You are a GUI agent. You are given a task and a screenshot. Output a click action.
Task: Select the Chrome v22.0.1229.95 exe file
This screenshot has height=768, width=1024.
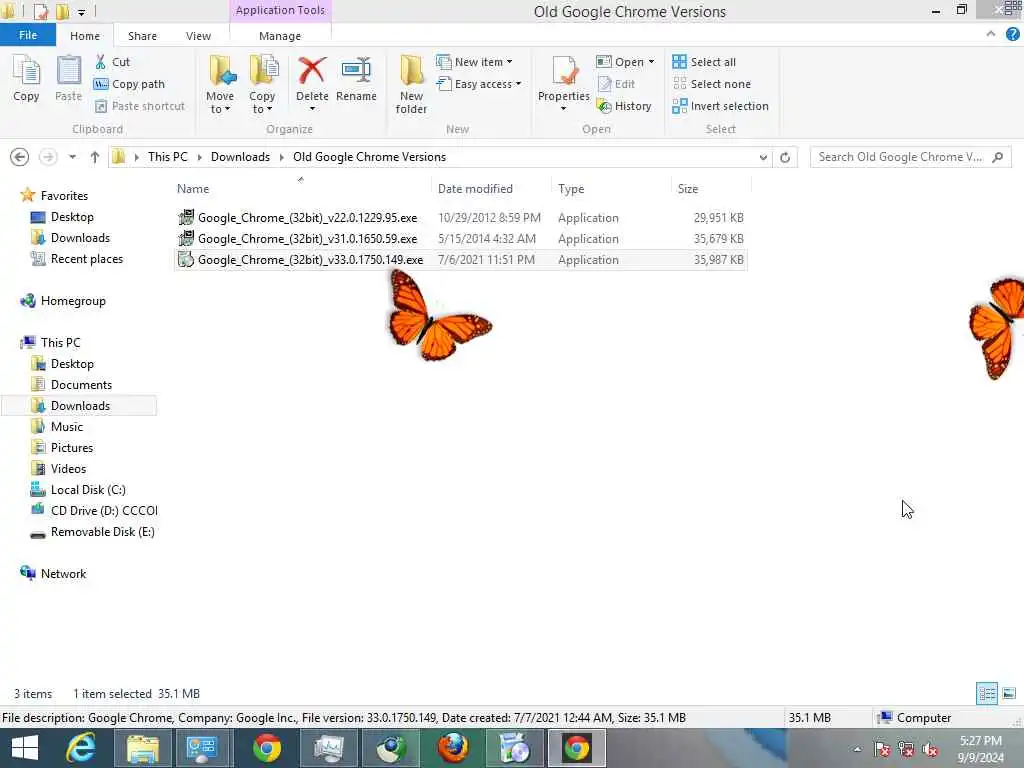460,218
